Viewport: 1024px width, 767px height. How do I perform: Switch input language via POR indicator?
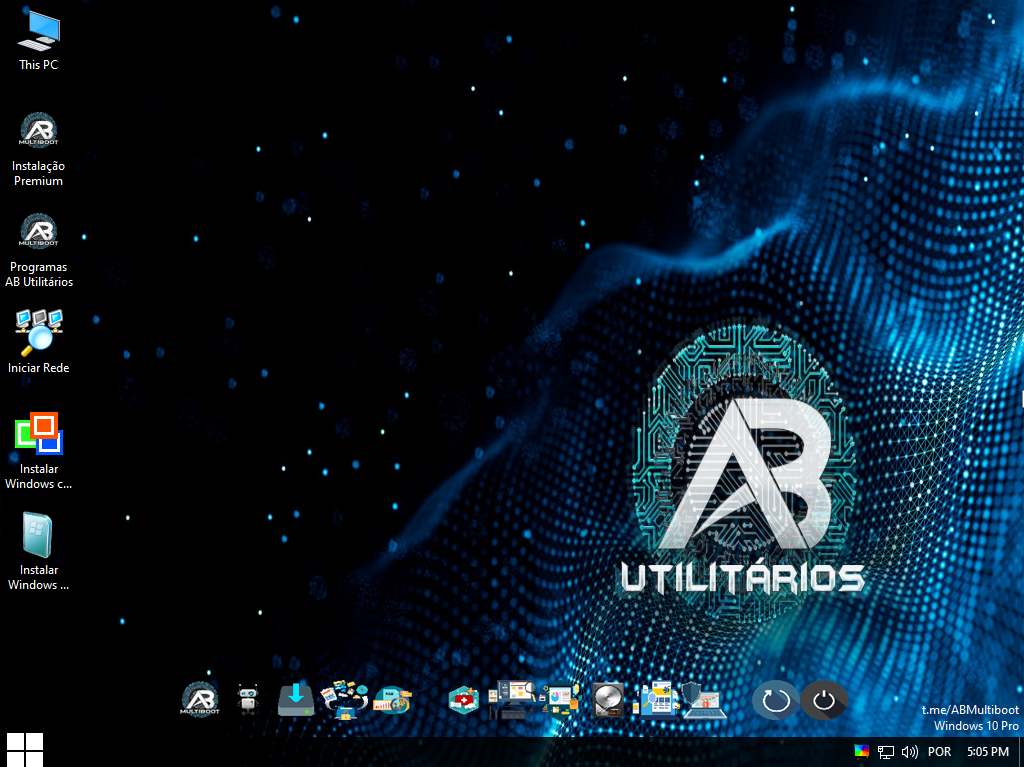pyautogui.click(x=939, y=752)
